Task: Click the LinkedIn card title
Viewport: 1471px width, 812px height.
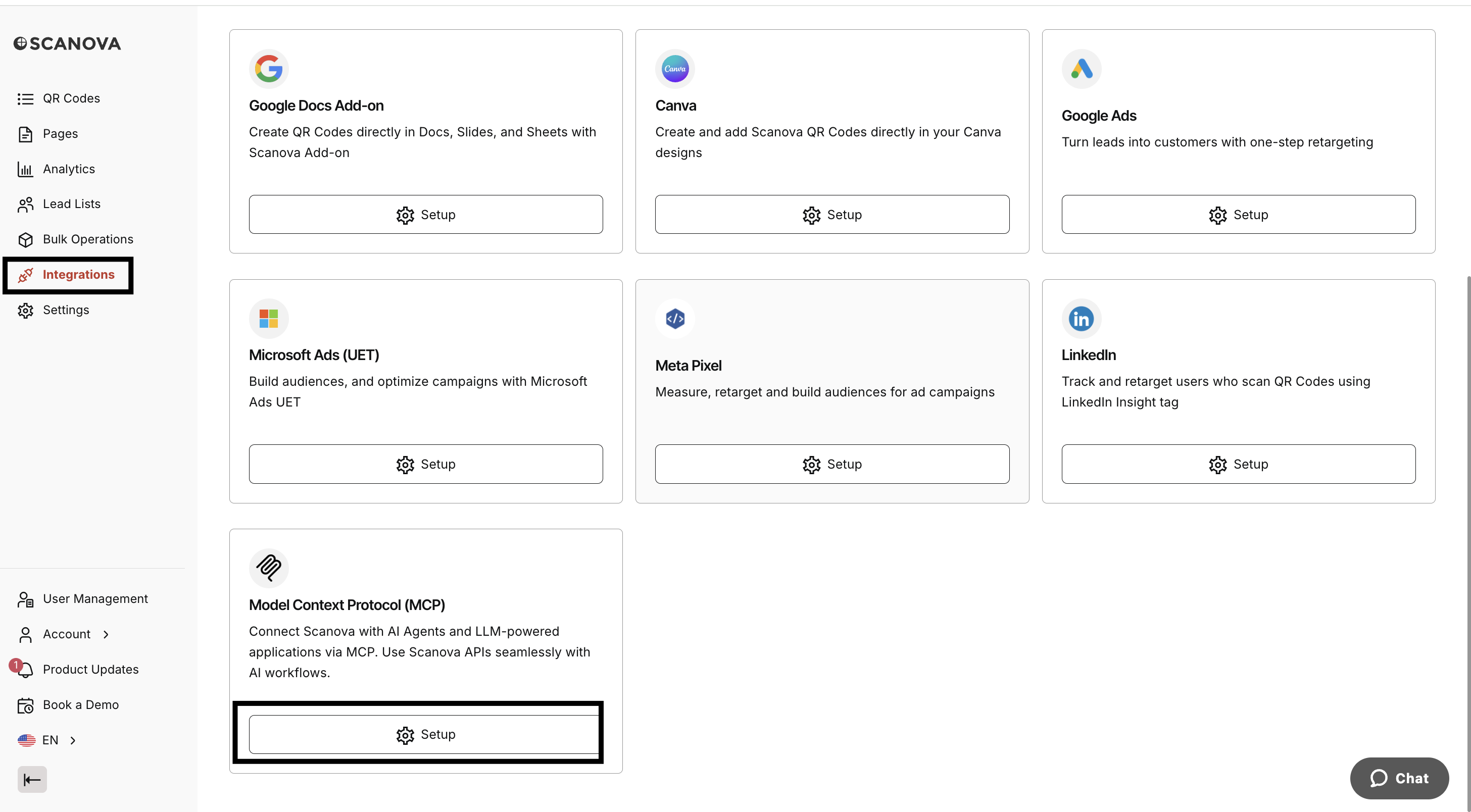Action: click(x=1089, y=355)
